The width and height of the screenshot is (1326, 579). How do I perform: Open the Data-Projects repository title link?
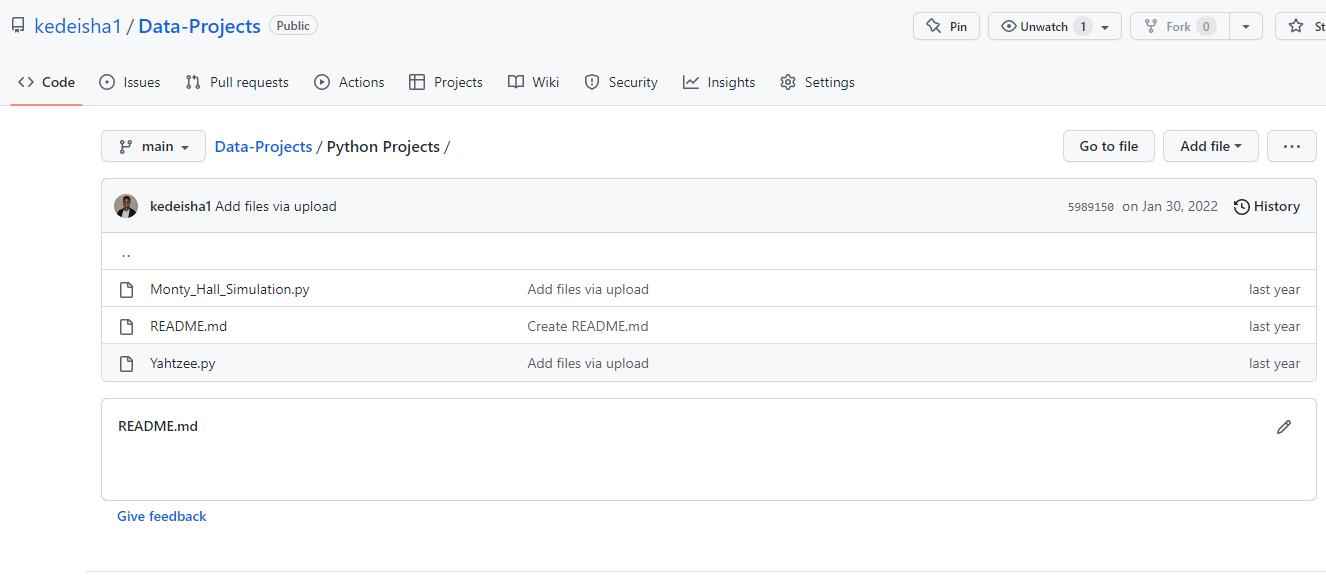(199, 26)
